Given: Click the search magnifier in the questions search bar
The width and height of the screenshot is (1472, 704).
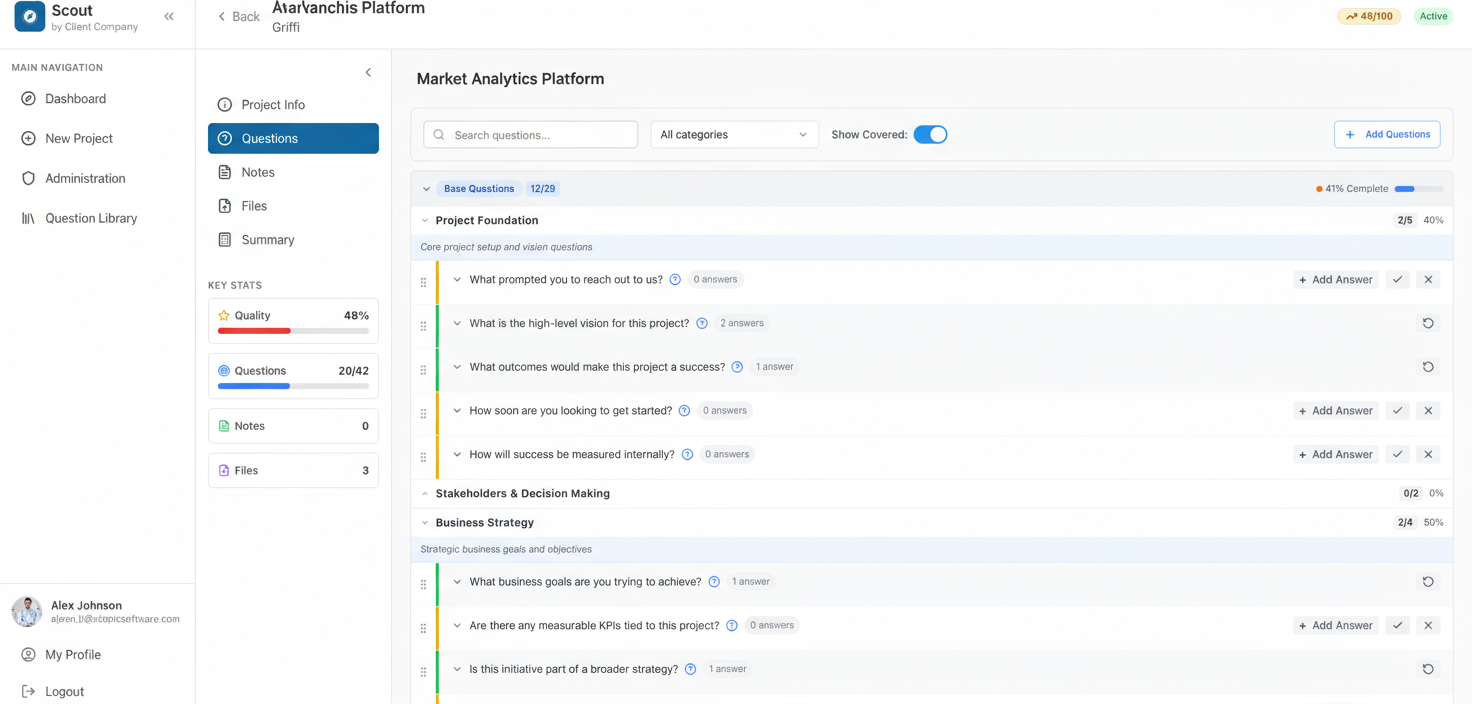Looking at the screenshot, I should coord(440,134).
